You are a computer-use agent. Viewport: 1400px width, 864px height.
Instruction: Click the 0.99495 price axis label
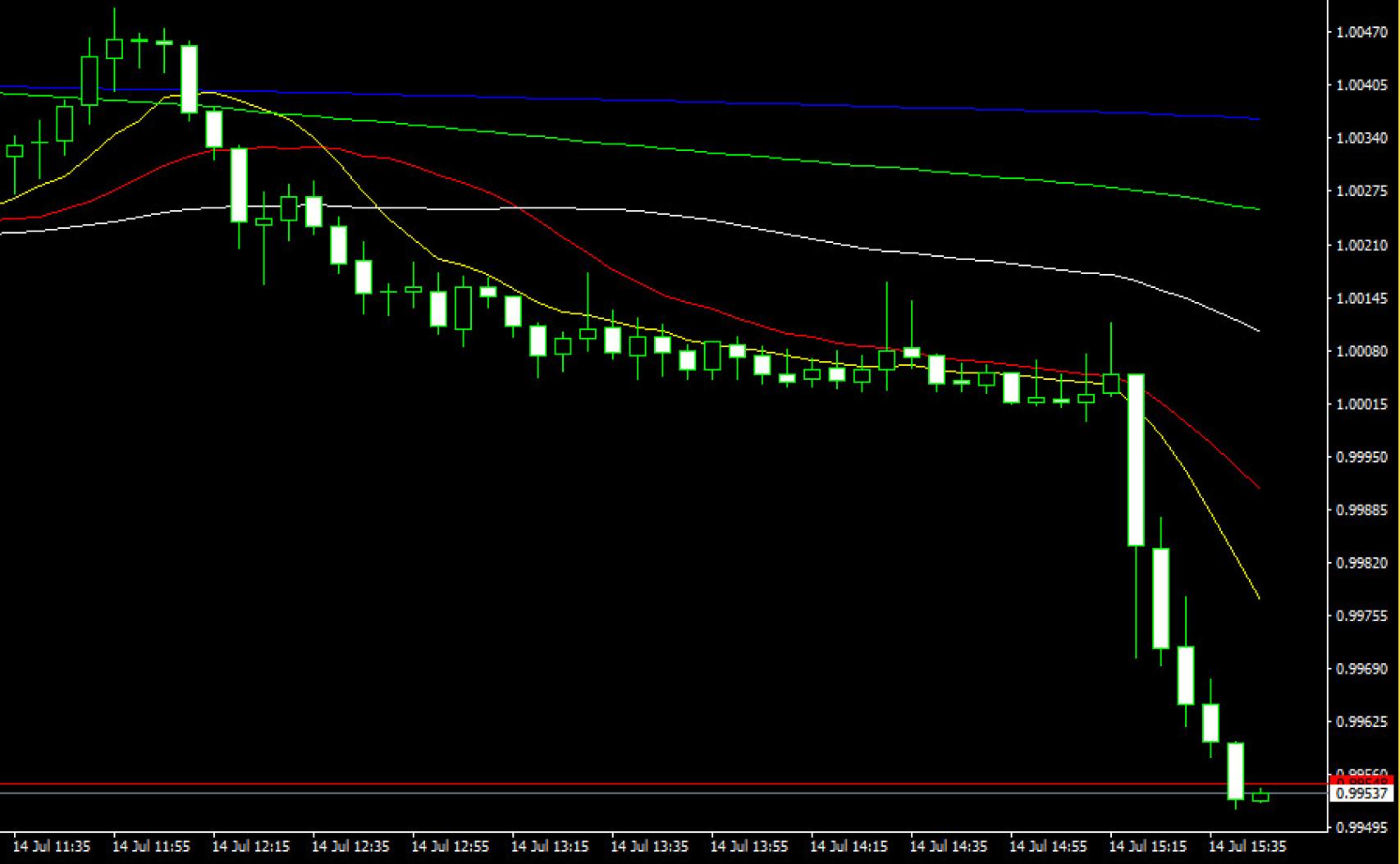[1361, 829]
